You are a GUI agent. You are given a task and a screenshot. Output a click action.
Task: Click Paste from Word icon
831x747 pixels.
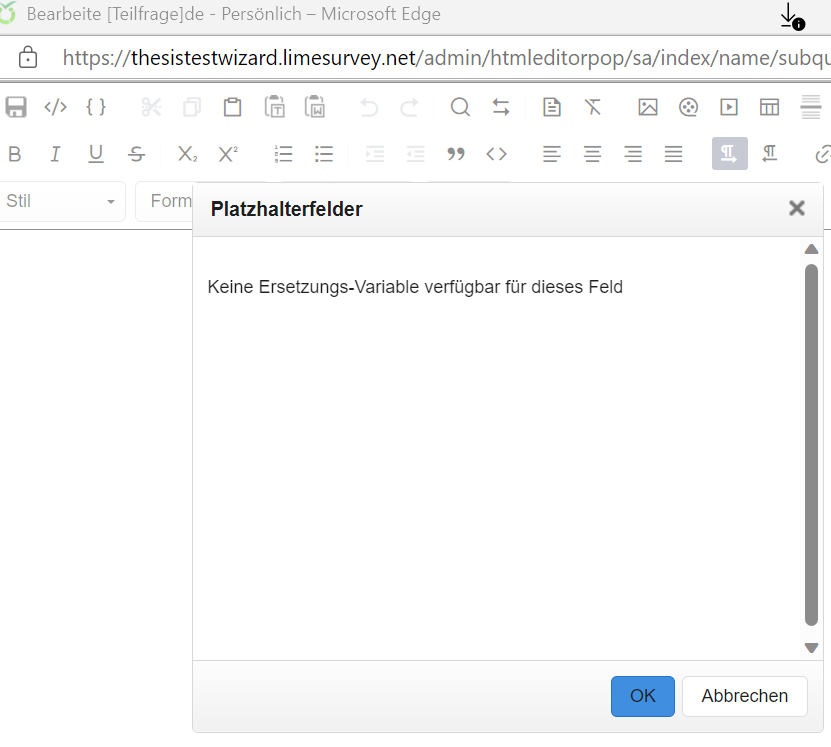click(315, 108)
